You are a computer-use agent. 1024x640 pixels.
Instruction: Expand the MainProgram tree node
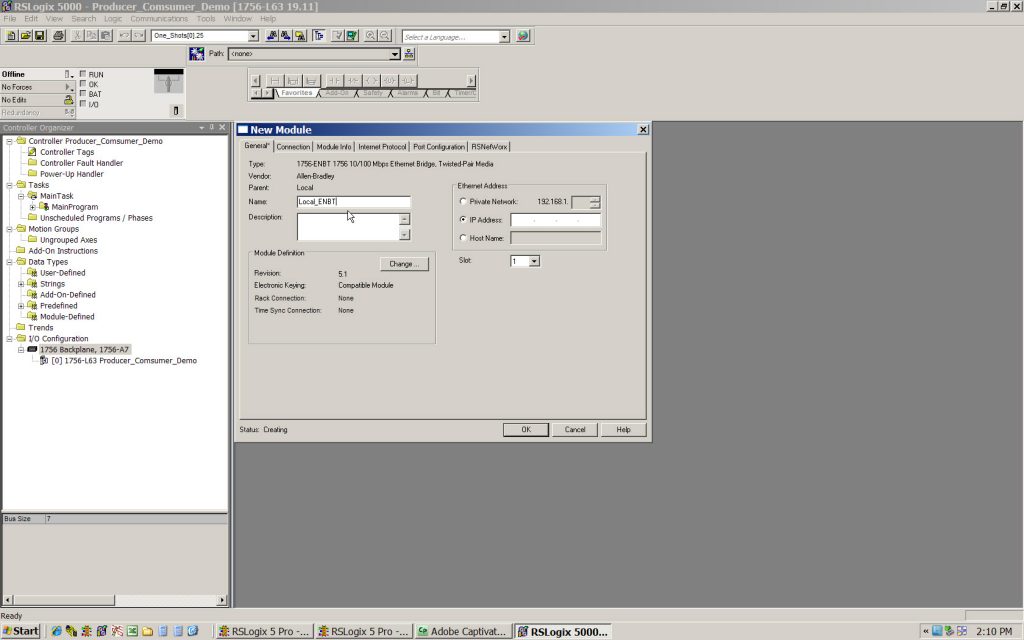tap(33, 207)
